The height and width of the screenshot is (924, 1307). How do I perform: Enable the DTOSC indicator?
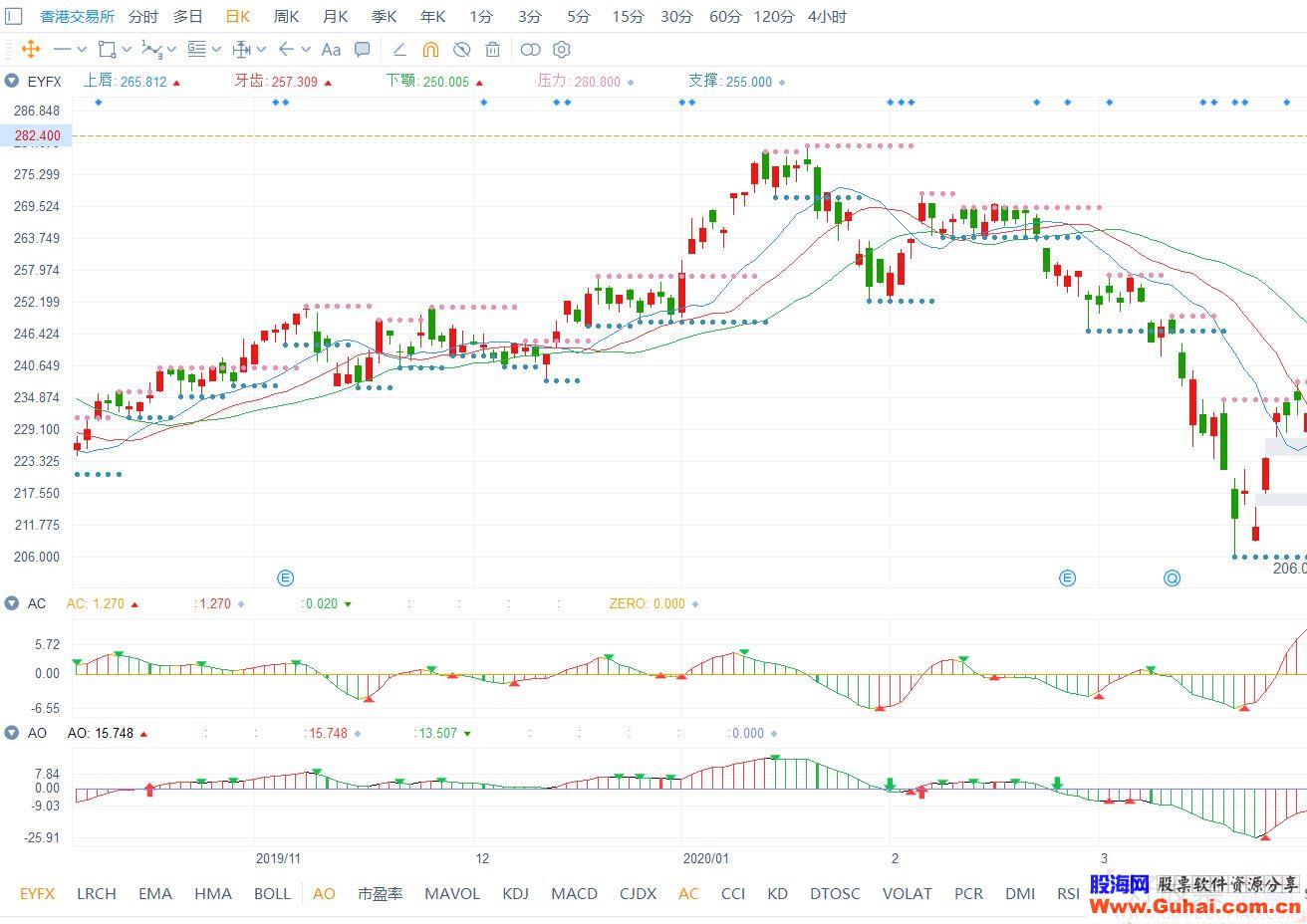point(835,893)
